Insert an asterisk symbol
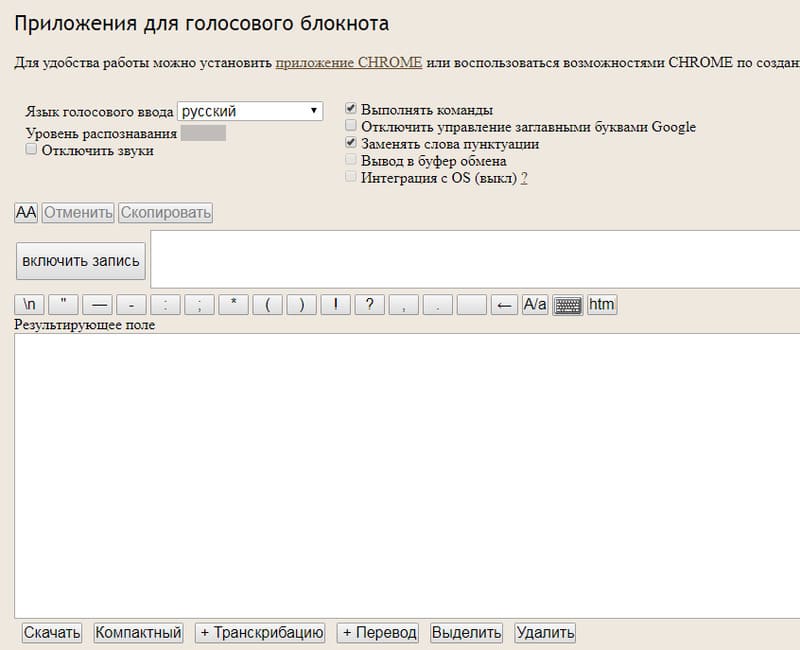The image size is (800, 650). 233,305
